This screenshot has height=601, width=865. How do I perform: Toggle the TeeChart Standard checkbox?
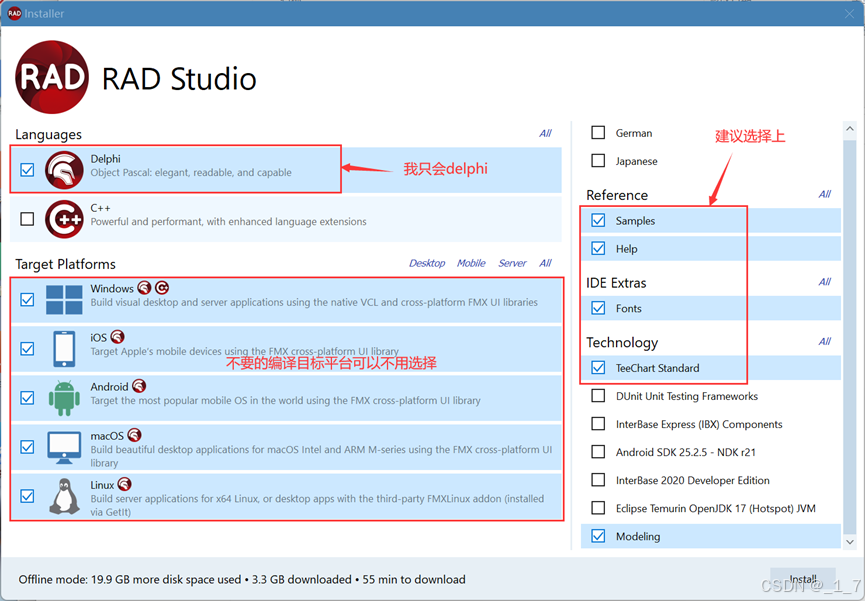point(598,368)
